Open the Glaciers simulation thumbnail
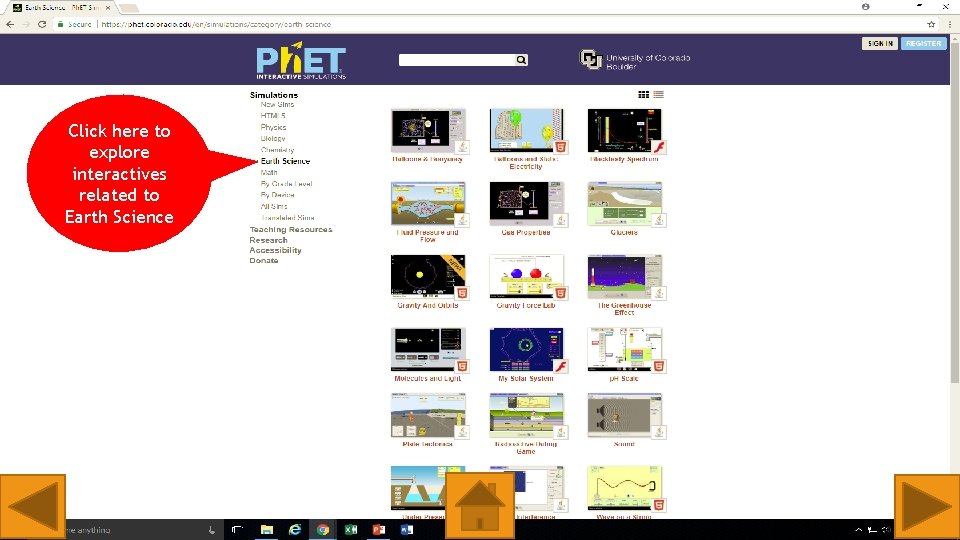 pyautogui.click(x=624, y=204)
